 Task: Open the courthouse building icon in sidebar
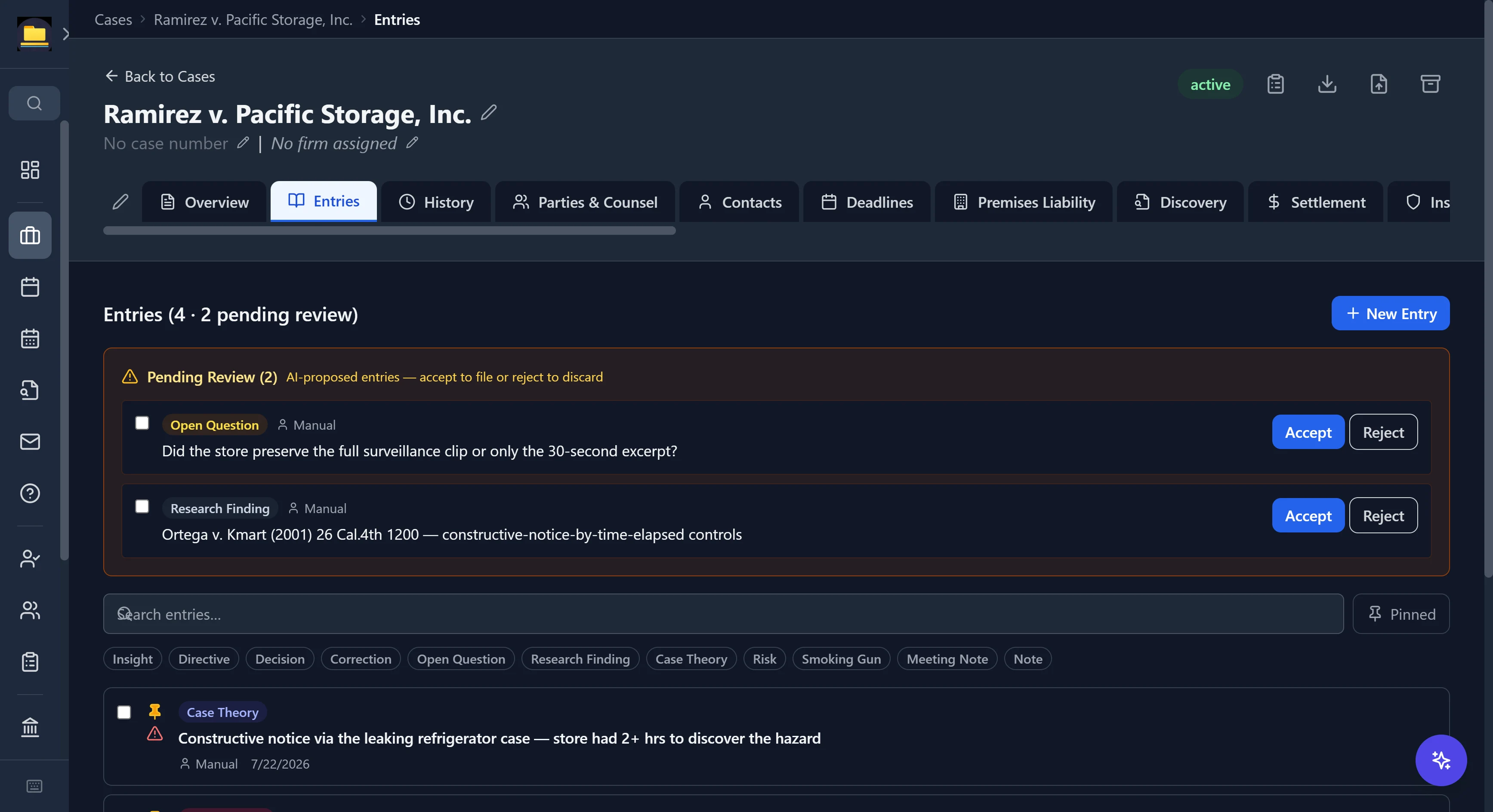(x=30, y=727)
